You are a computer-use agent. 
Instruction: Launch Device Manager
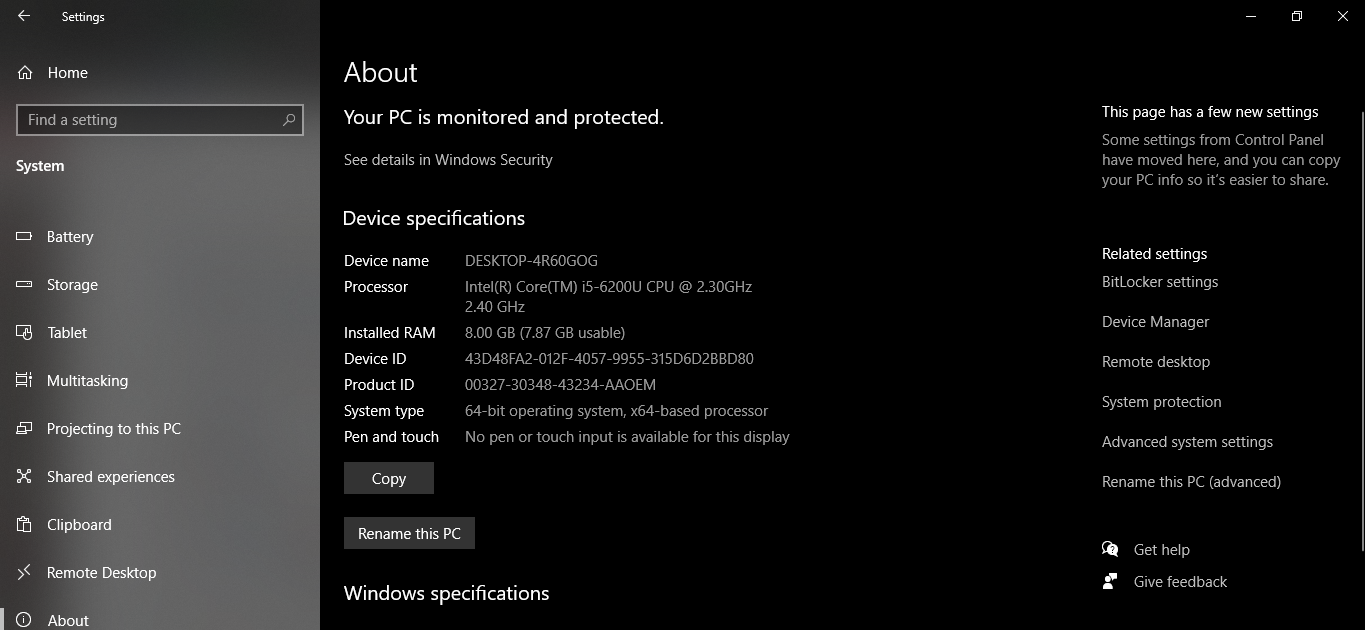(1155, 321)
